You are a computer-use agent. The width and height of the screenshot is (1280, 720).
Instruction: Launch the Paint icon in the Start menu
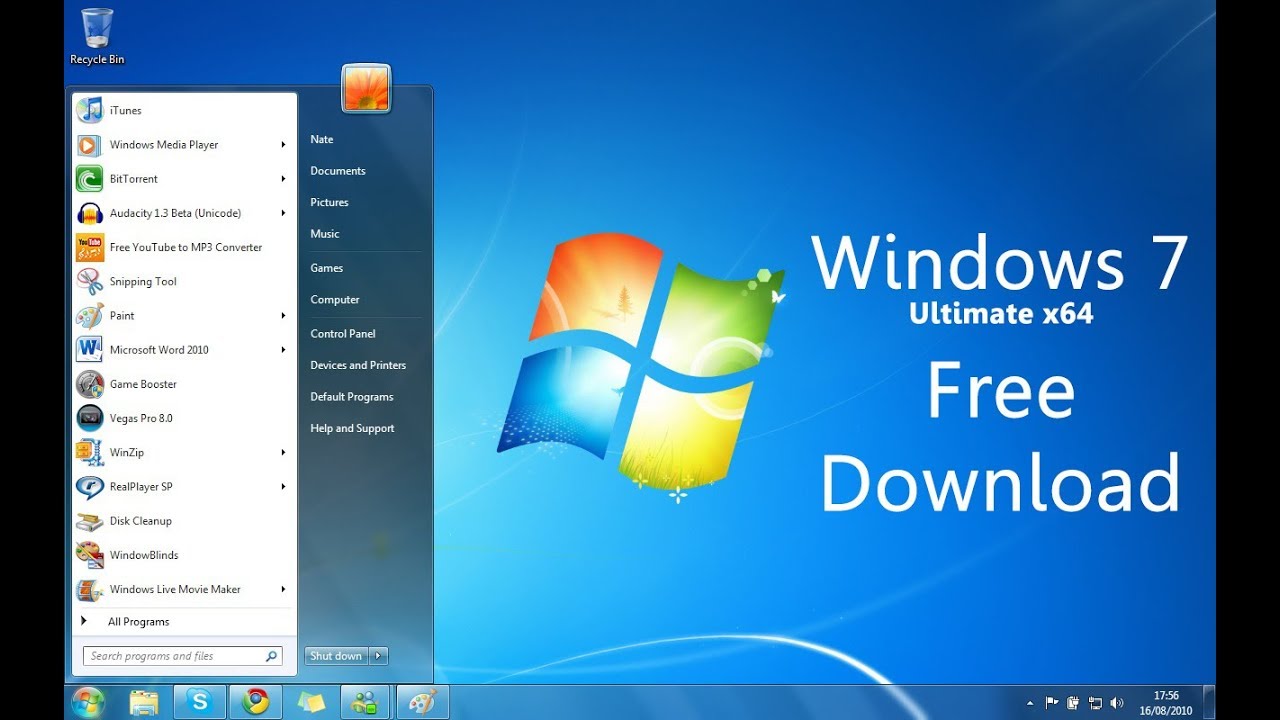point(90,316)
